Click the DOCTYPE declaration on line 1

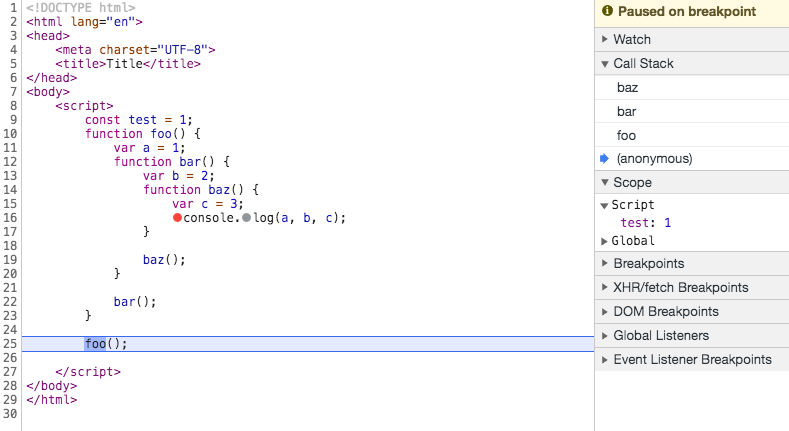pos(81,8)
